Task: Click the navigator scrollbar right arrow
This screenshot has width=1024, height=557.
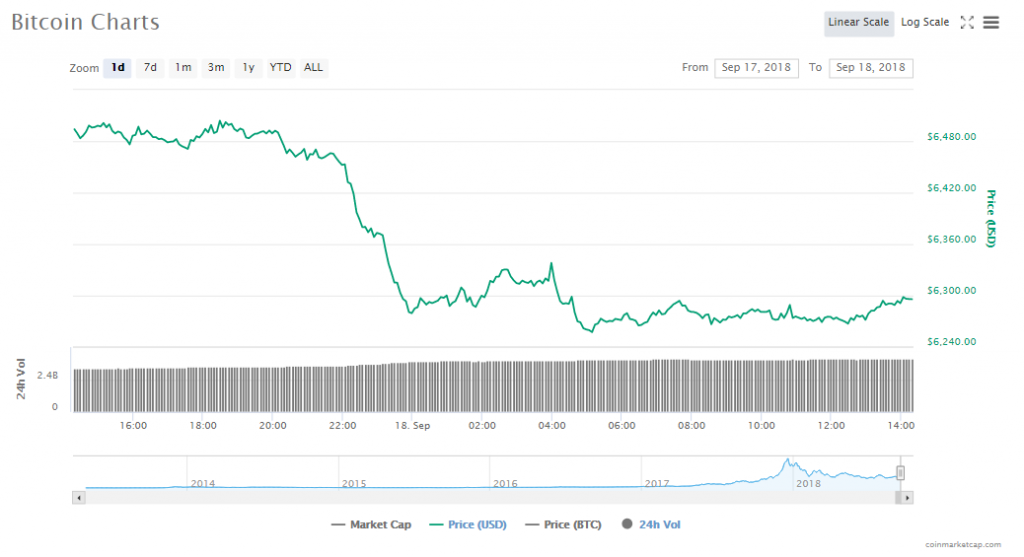Action: 907,497
